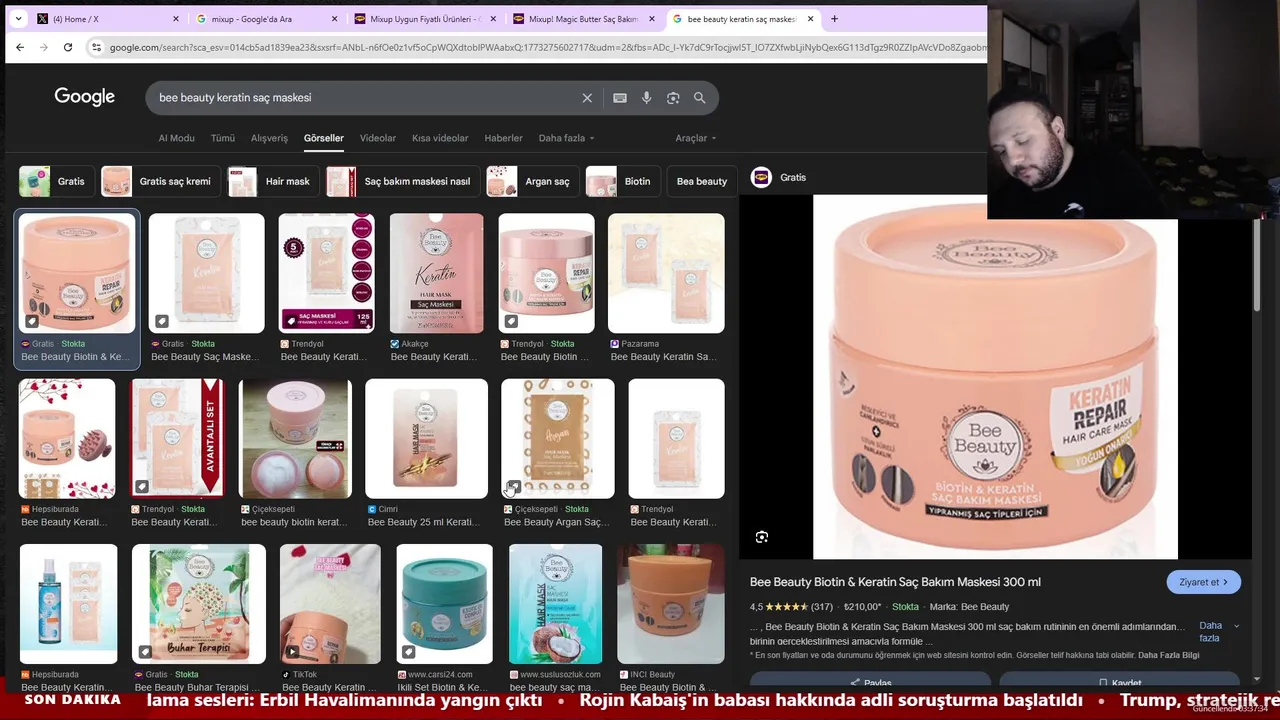This screenshot has height=720, width=1280.
Task: Open 'Daha Fazla Bilgi' link
Action: click(x=1168, y=655)
